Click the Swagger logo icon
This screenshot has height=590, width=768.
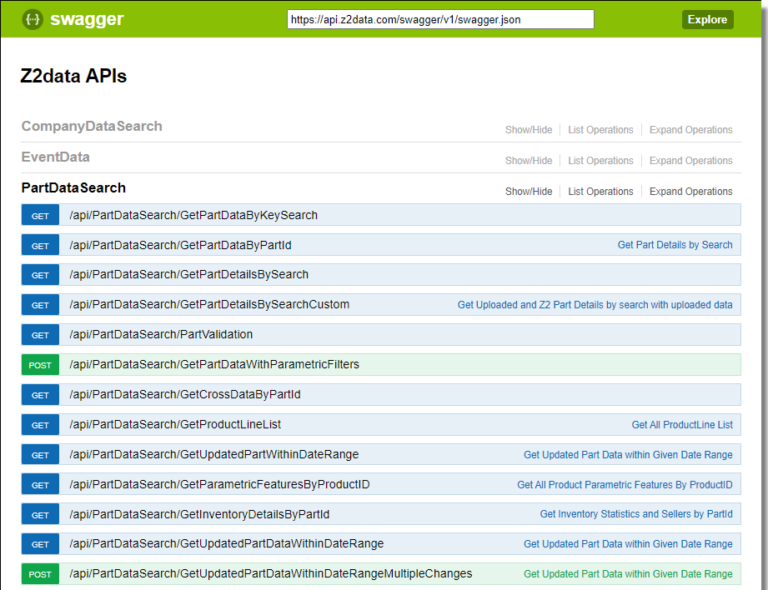[33, 19]
